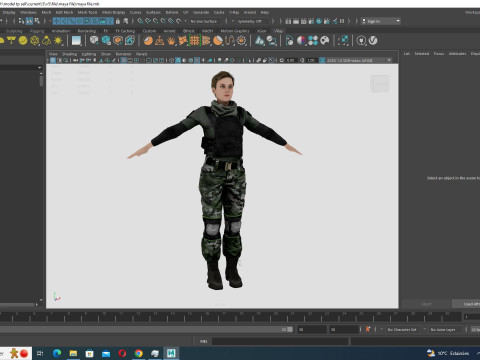Click the teal render region shelf icon
The width and height of the screenshot is (480, 360).
[343, 41]
